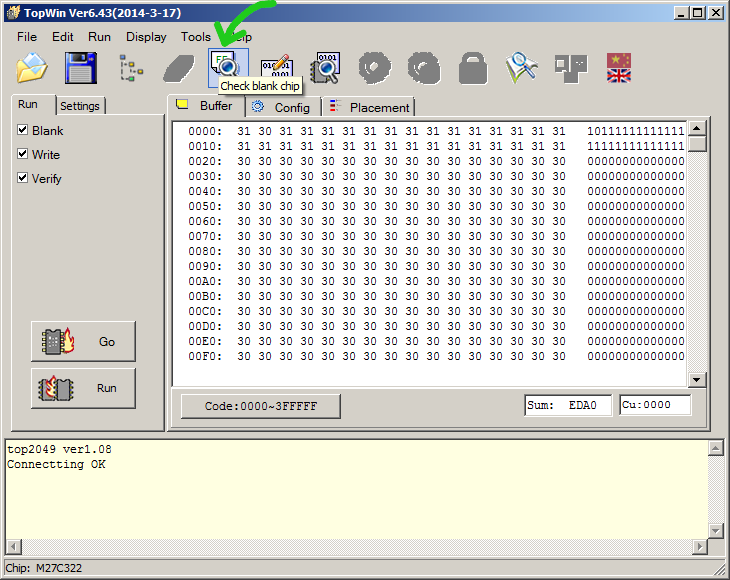Image resolution: width=730 pixels, height=580 pixels.
Task: Disable the Verify checkbox
Action: pyautogui.click(x=23, y=179)
